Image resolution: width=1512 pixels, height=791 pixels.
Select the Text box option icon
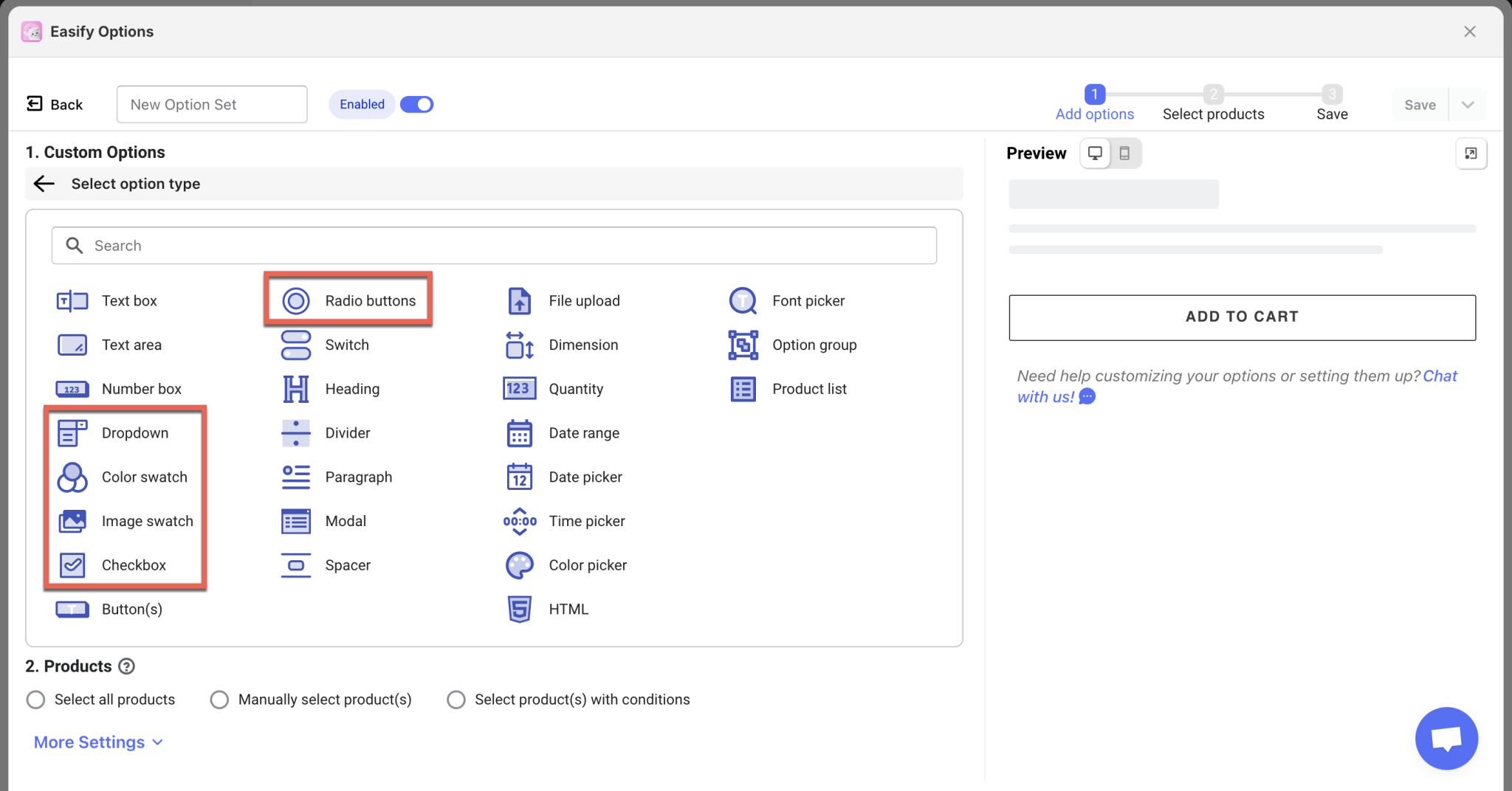click(x=72, y=301)
